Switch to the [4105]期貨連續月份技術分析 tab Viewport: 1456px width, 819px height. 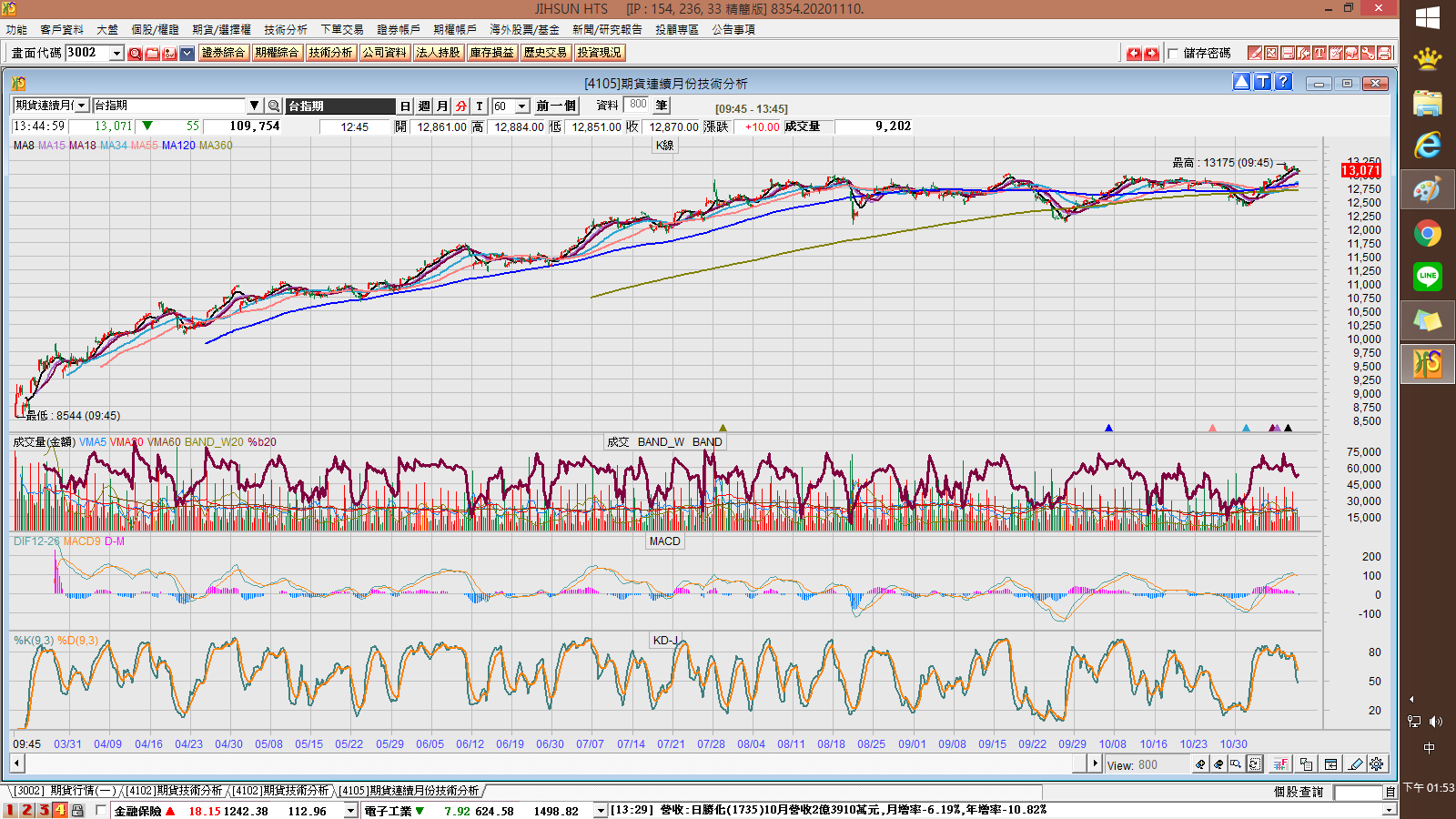coord(409,791)
